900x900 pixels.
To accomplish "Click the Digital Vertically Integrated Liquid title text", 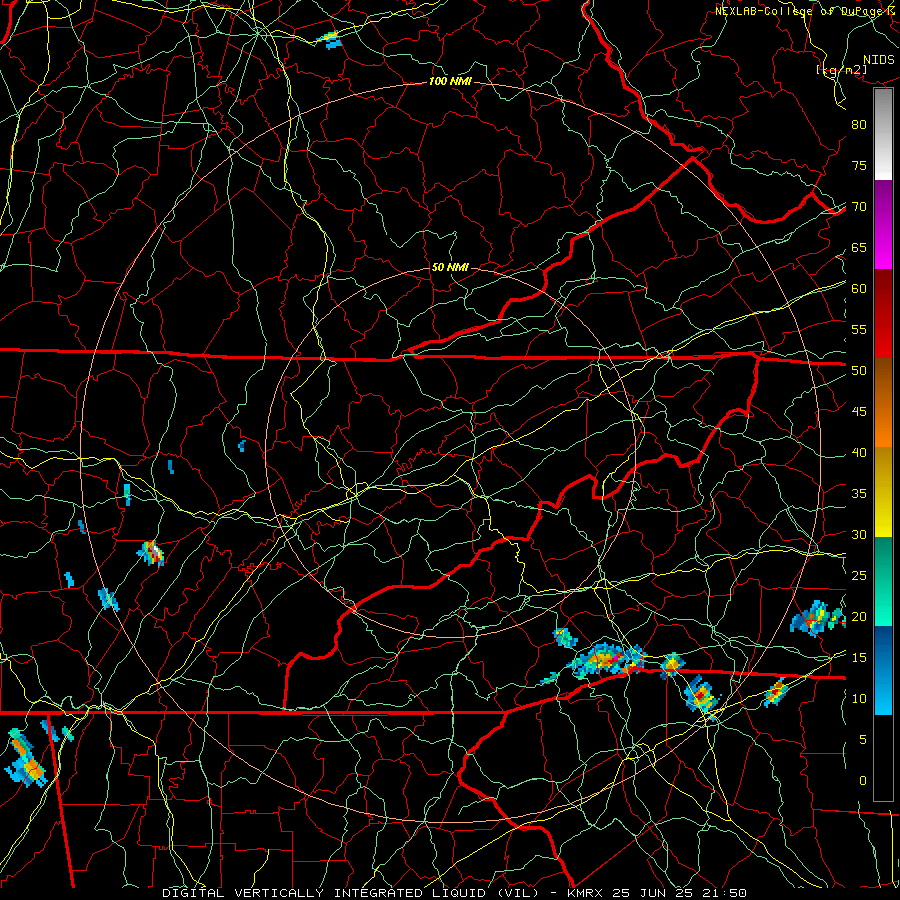I will tap(351, 893).
